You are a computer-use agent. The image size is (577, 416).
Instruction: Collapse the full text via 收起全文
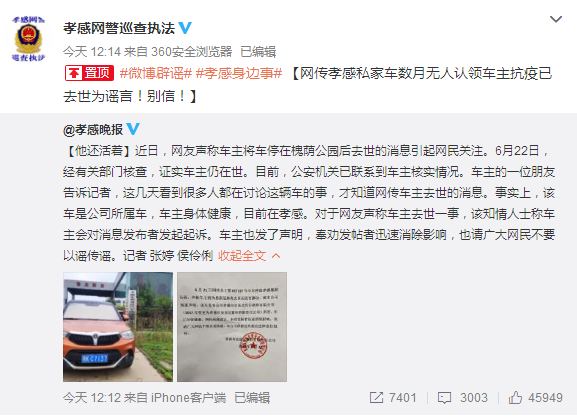(242, 255)
